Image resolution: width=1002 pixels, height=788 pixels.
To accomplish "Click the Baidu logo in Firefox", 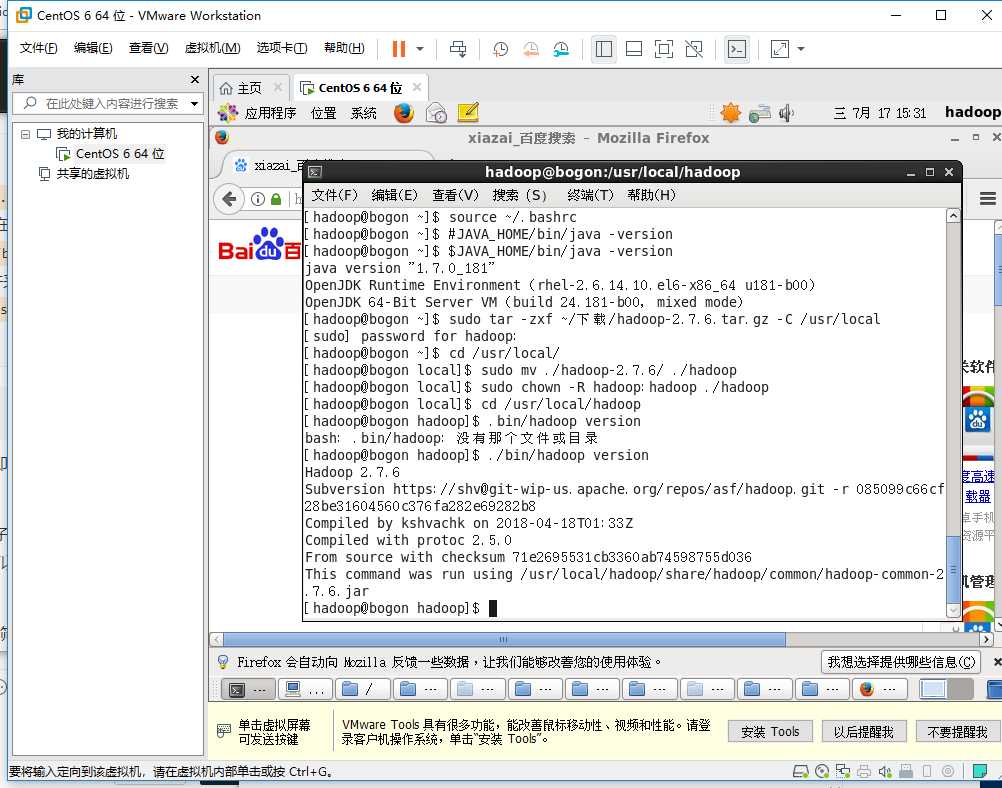I will 258,246.
